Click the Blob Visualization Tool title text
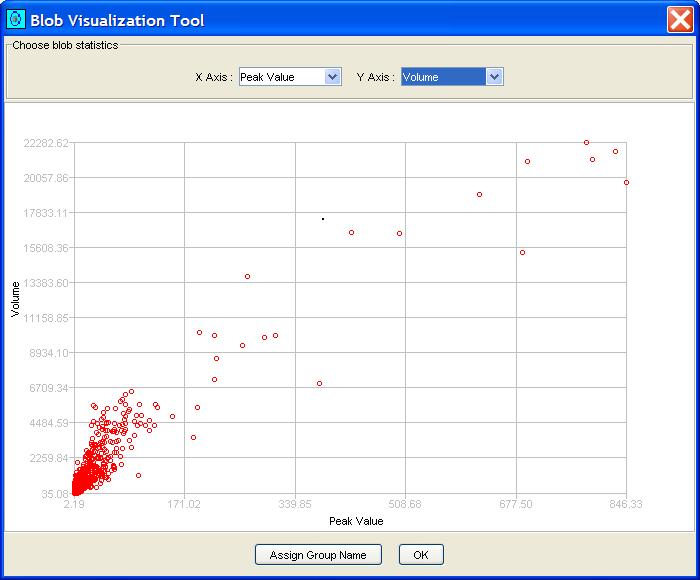The image size is (700, 580). [117, 20]
